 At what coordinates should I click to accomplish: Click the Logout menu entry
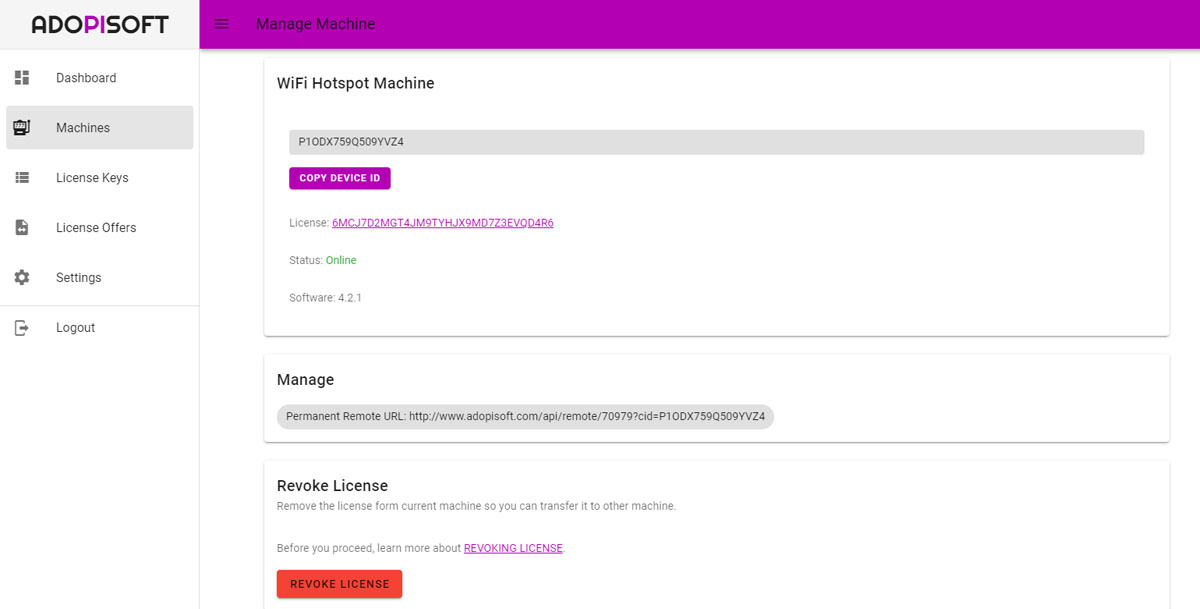pos(75,327)
